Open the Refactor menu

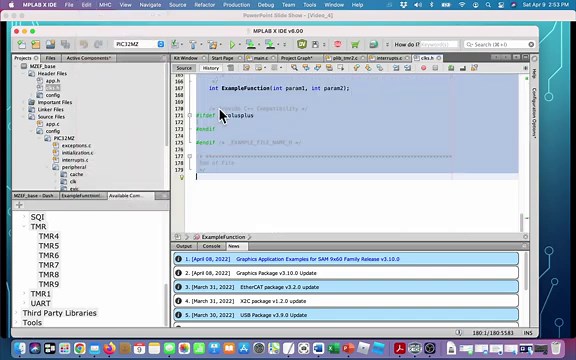point(204,5)
